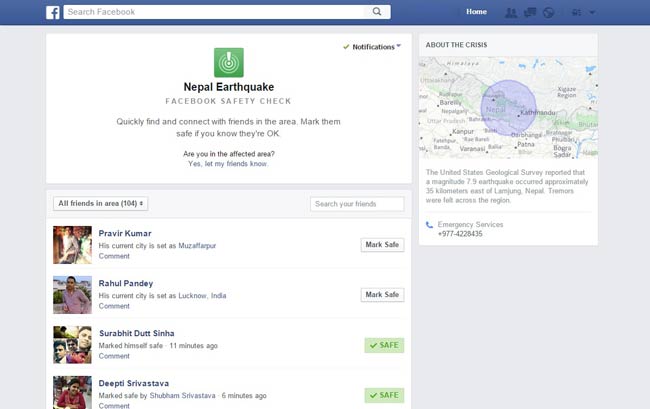
Task: Click the Lucknow, India city link
Action: coord(202,296)
